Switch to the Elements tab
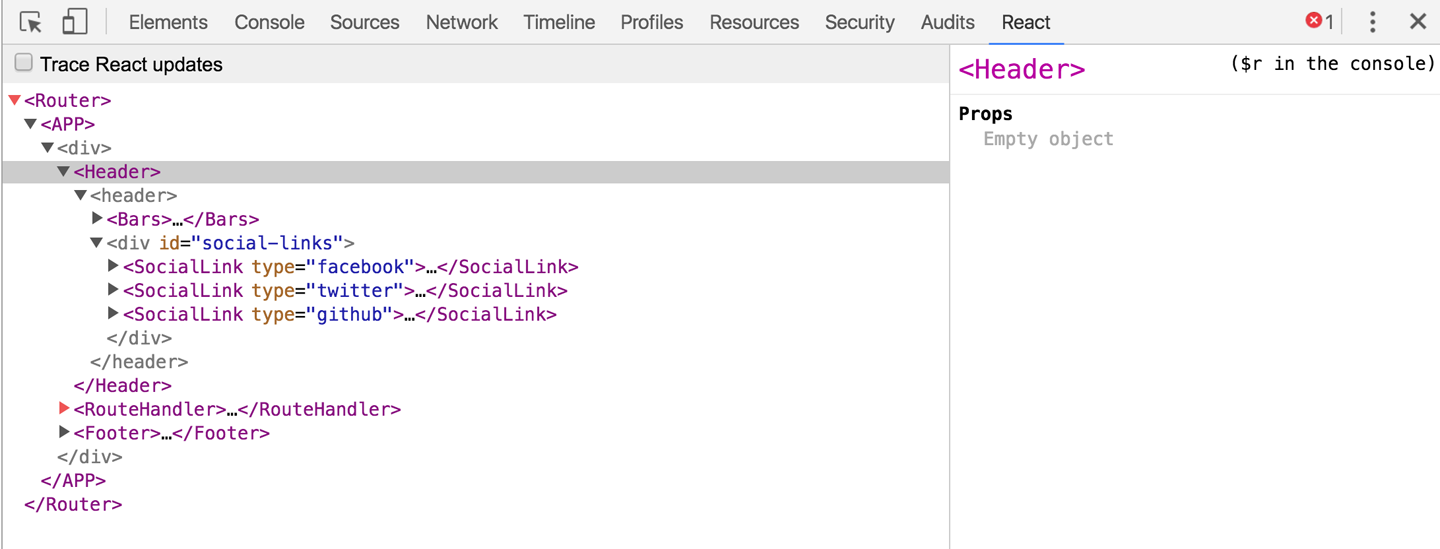The width and height of the screenshot is (1440, 549). coord(168,22)
